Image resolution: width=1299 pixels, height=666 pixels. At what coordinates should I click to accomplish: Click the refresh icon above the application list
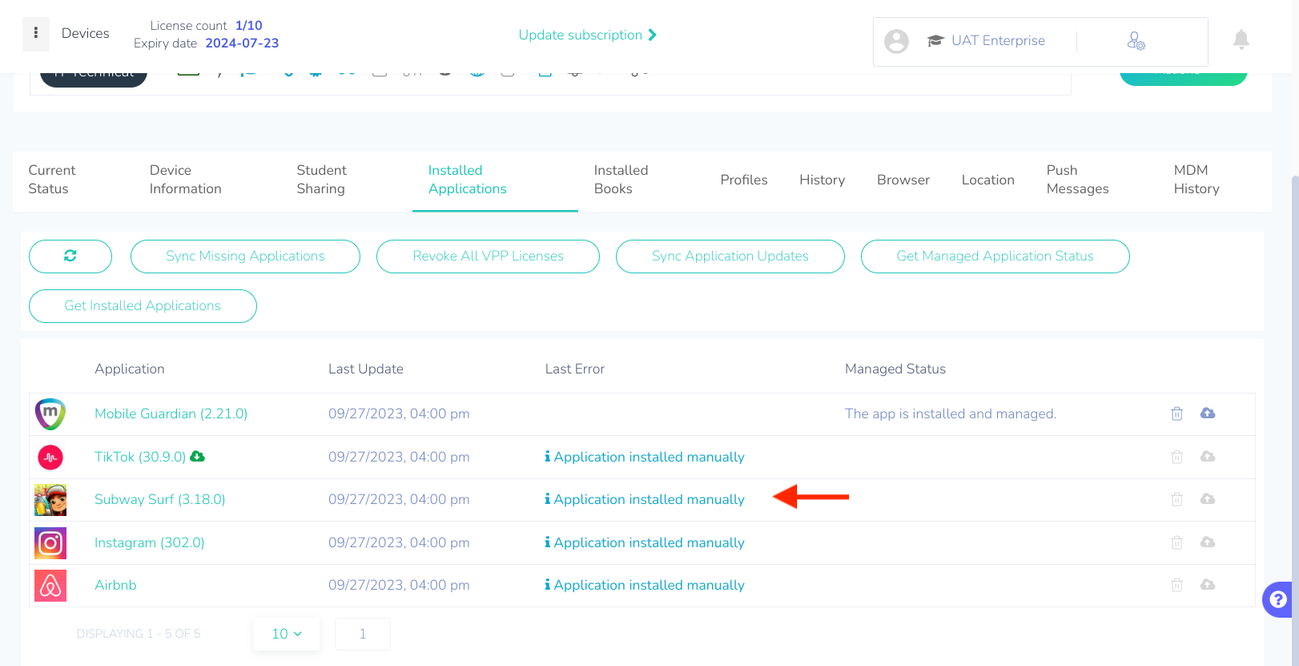pos(70,256)
